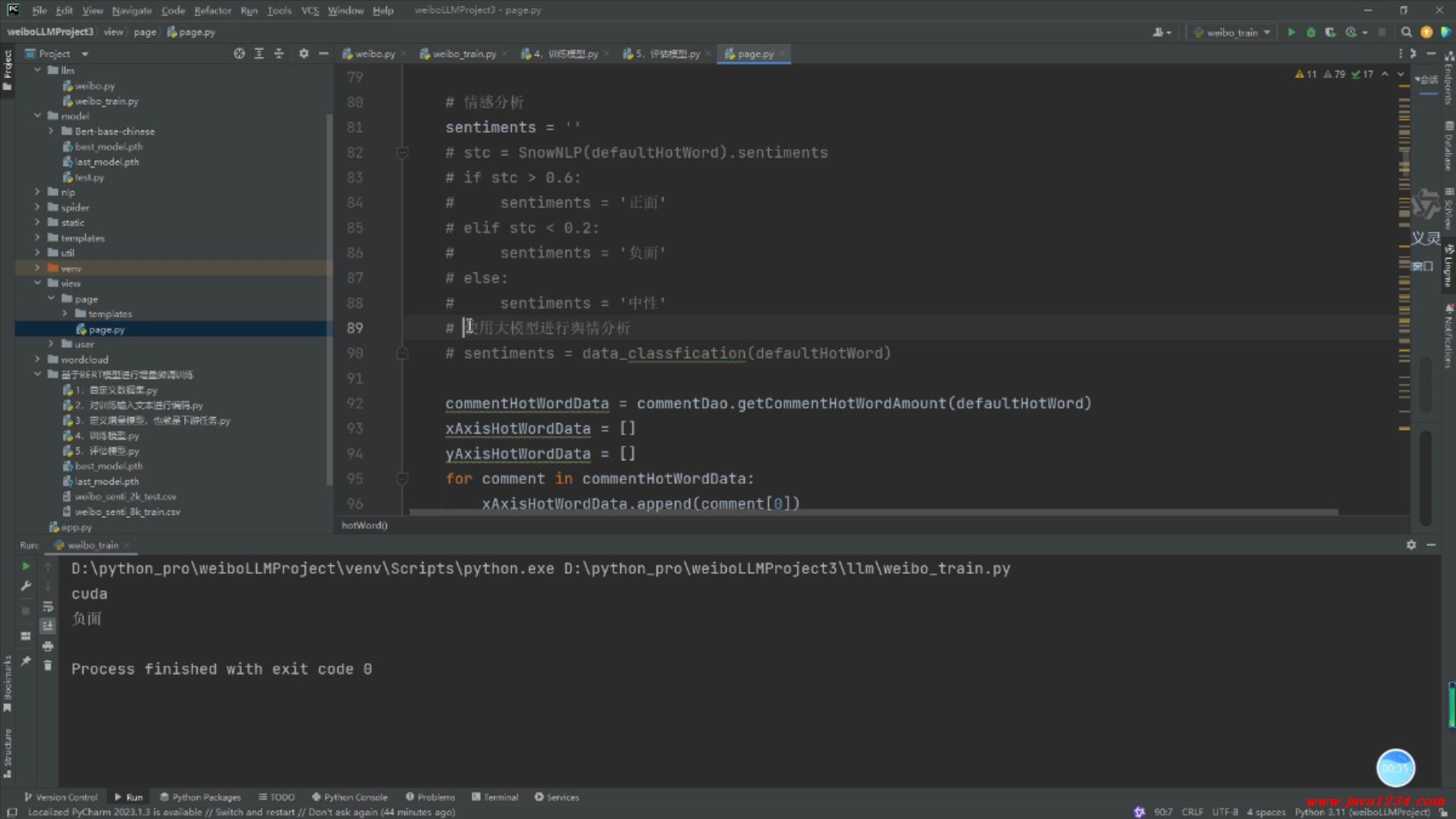
Task: Click print icon in Run panel
Action: point(48,646)
